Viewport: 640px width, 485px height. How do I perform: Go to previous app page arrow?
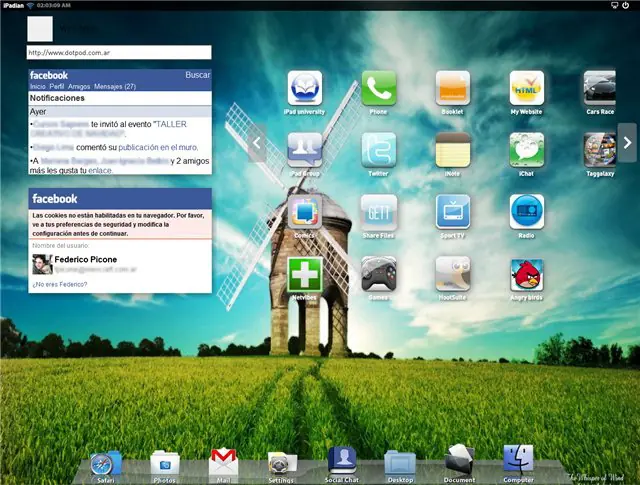(257, 143)
